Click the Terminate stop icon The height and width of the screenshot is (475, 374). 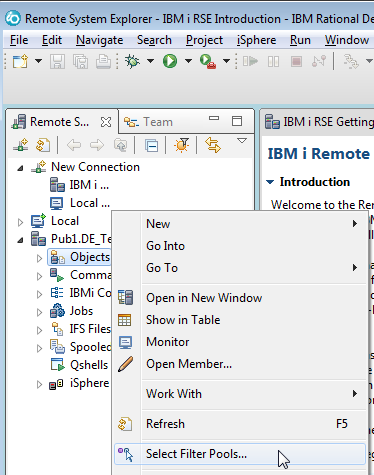(296, 61)
